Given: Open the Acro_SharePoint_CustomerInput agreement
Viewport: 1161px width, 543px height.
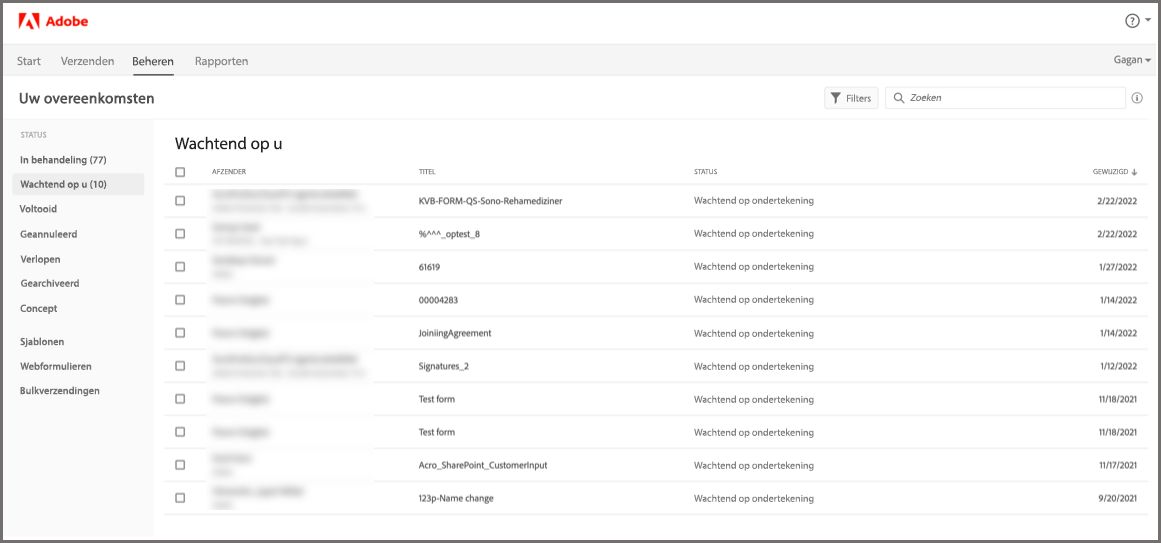Looking at the screenshot, I should [x=482, y=465].
